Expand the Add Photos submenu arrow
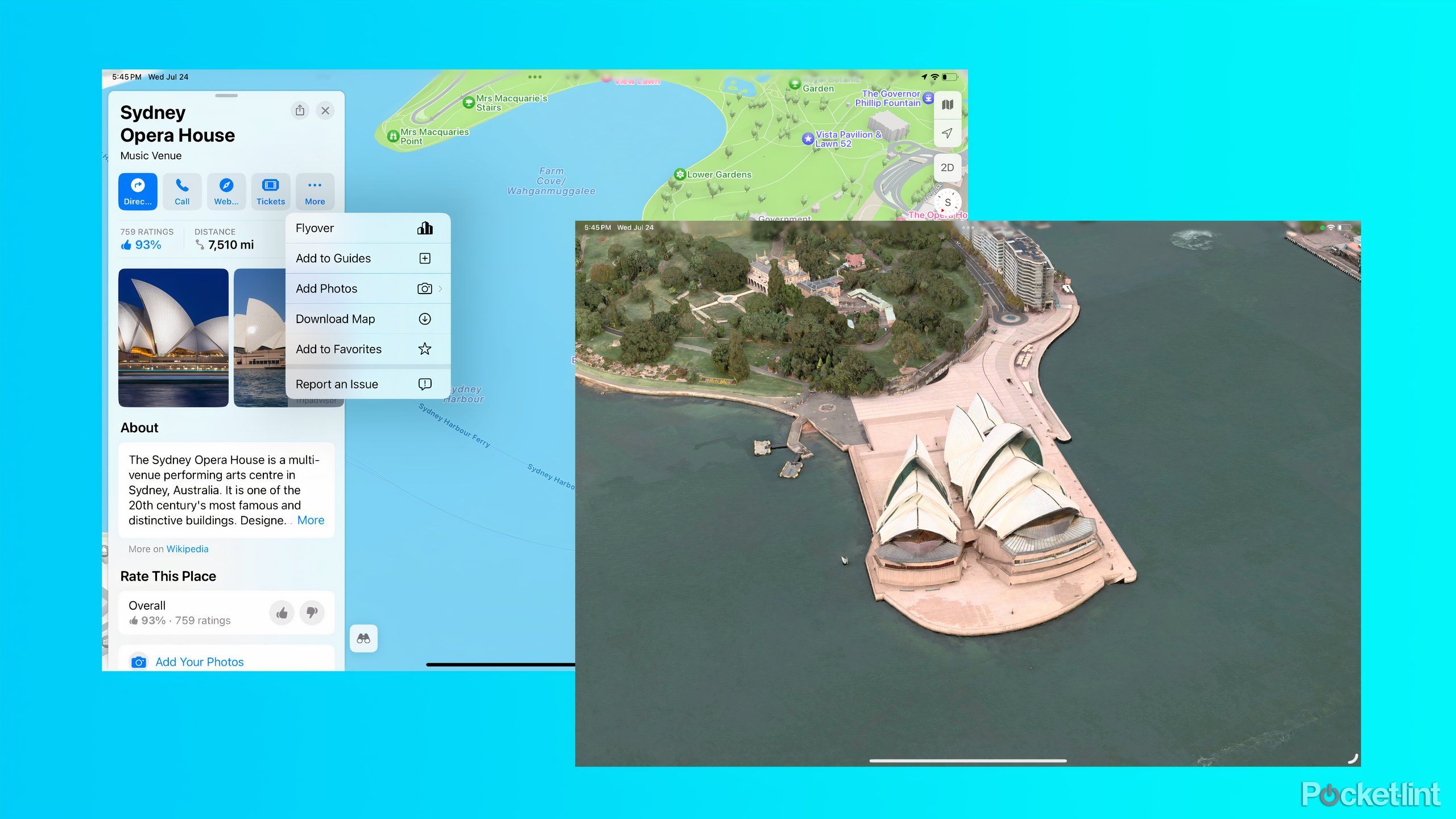 [x=442, y=288]
